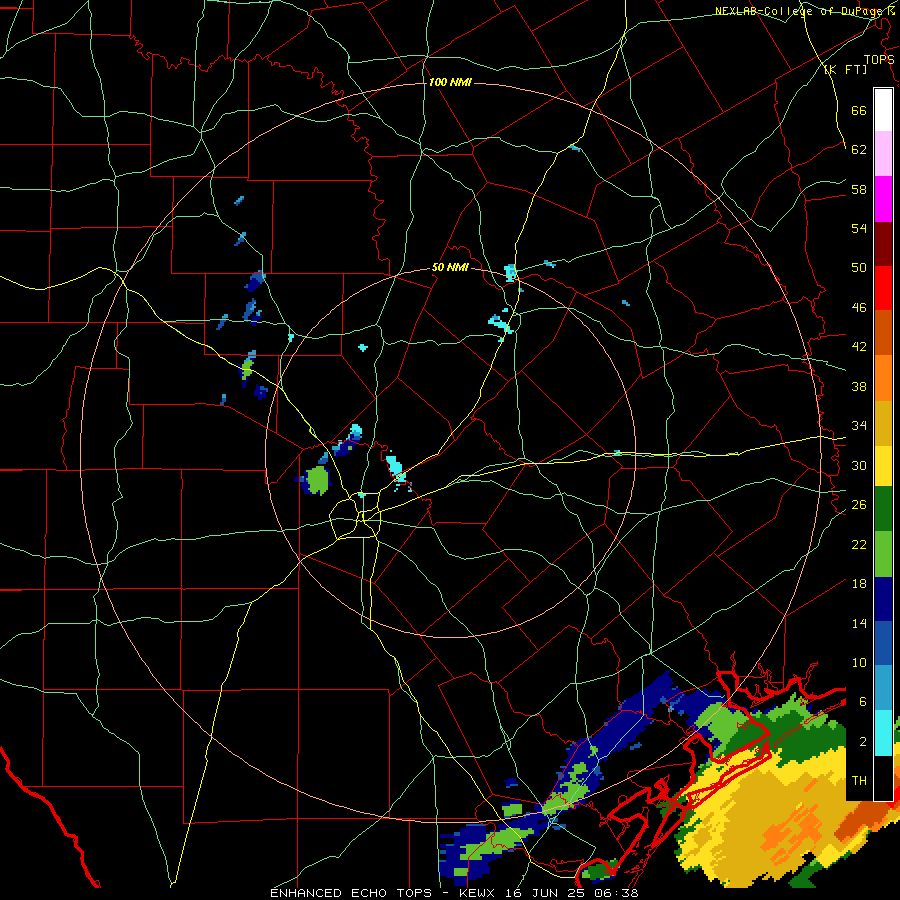The height and width of the screenshot is (900, 900).
Task: Pick the medium blue legend swatch
Action: (883, 643)
